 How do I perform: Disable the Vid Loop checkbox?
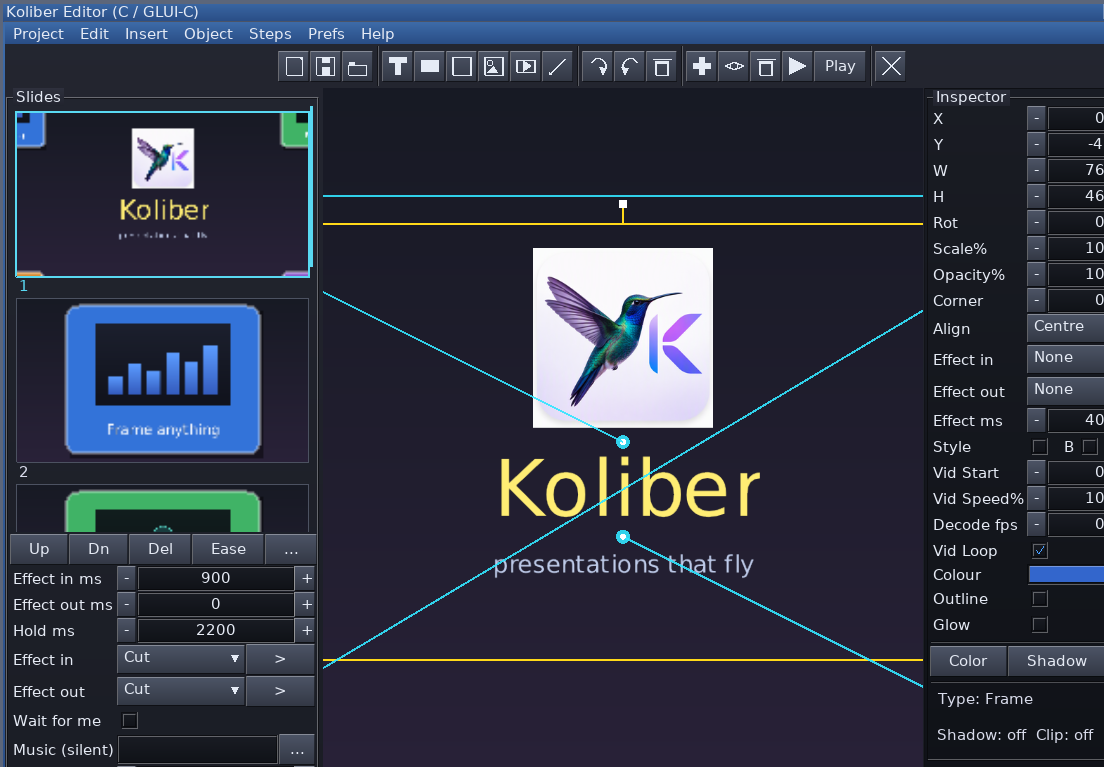(x=1040, y=551)
